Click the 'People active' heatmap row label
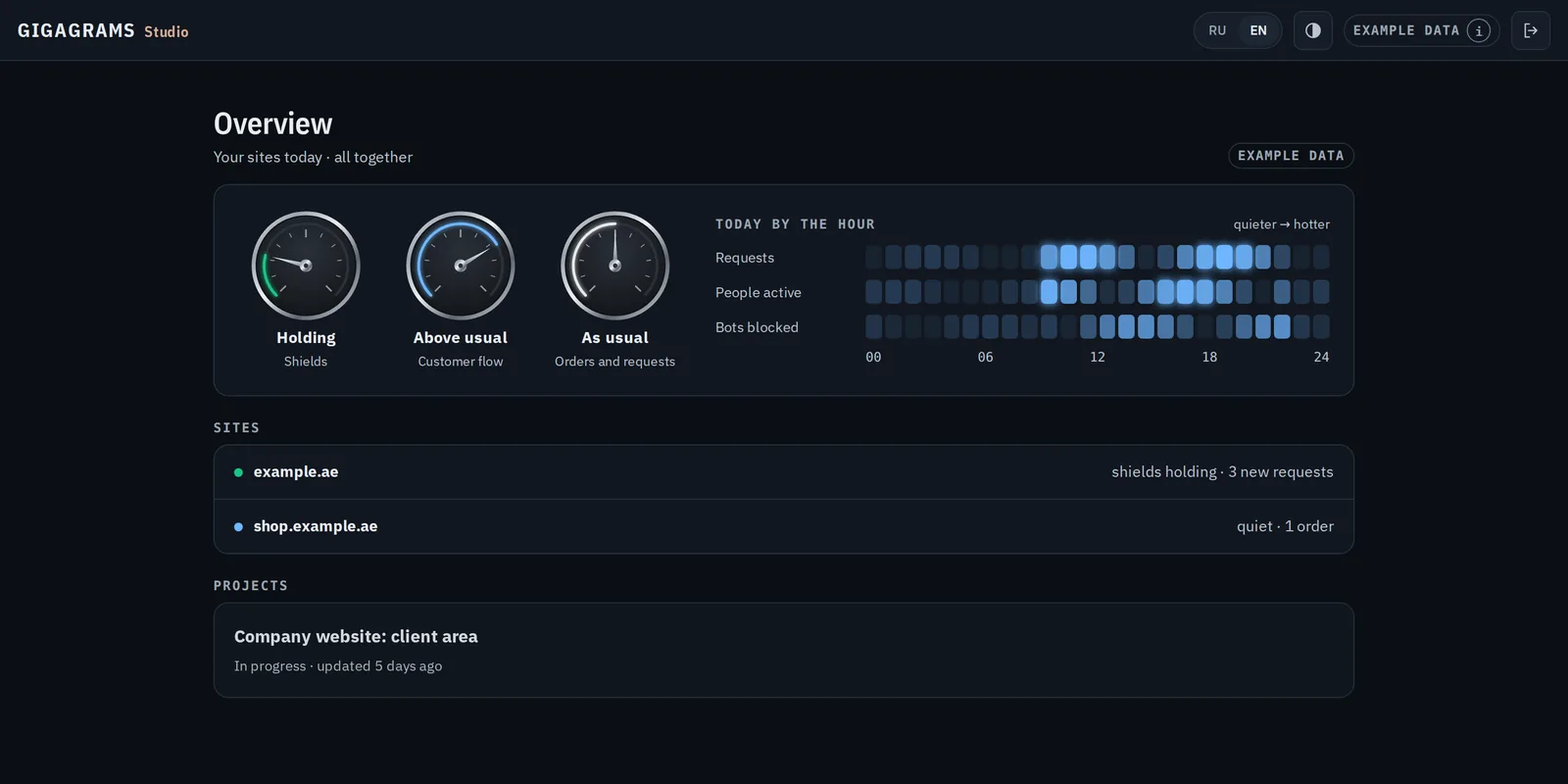This screenshot has width=1568, height=784. [x=759, y=292]
